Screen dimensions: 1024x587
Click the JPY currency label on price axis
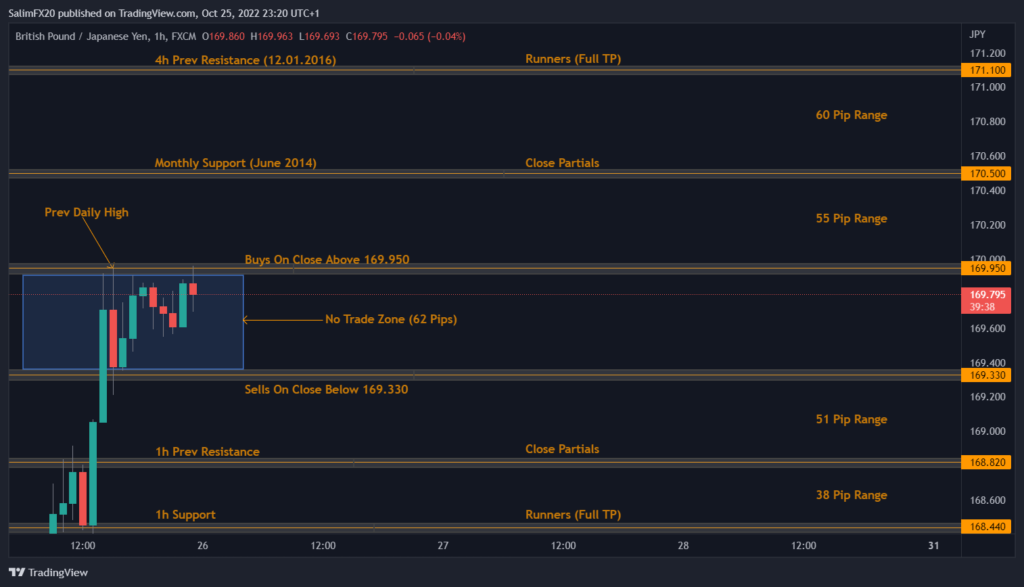click(978, 33)
